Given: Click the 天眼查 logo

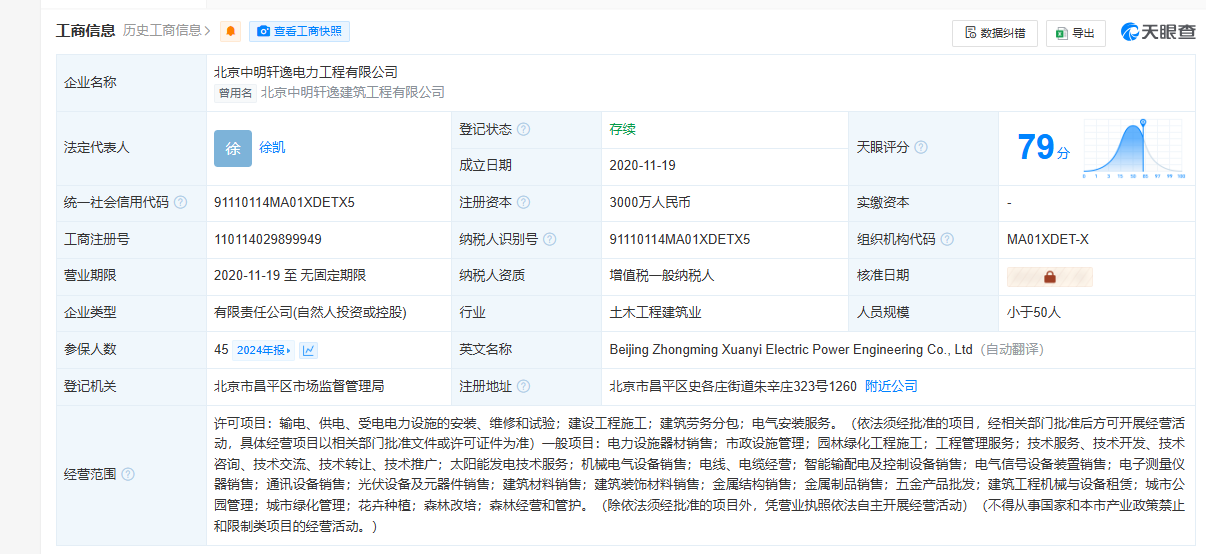Looking at the screenshot, I should pyautogui.click(x=1158, y=32).
